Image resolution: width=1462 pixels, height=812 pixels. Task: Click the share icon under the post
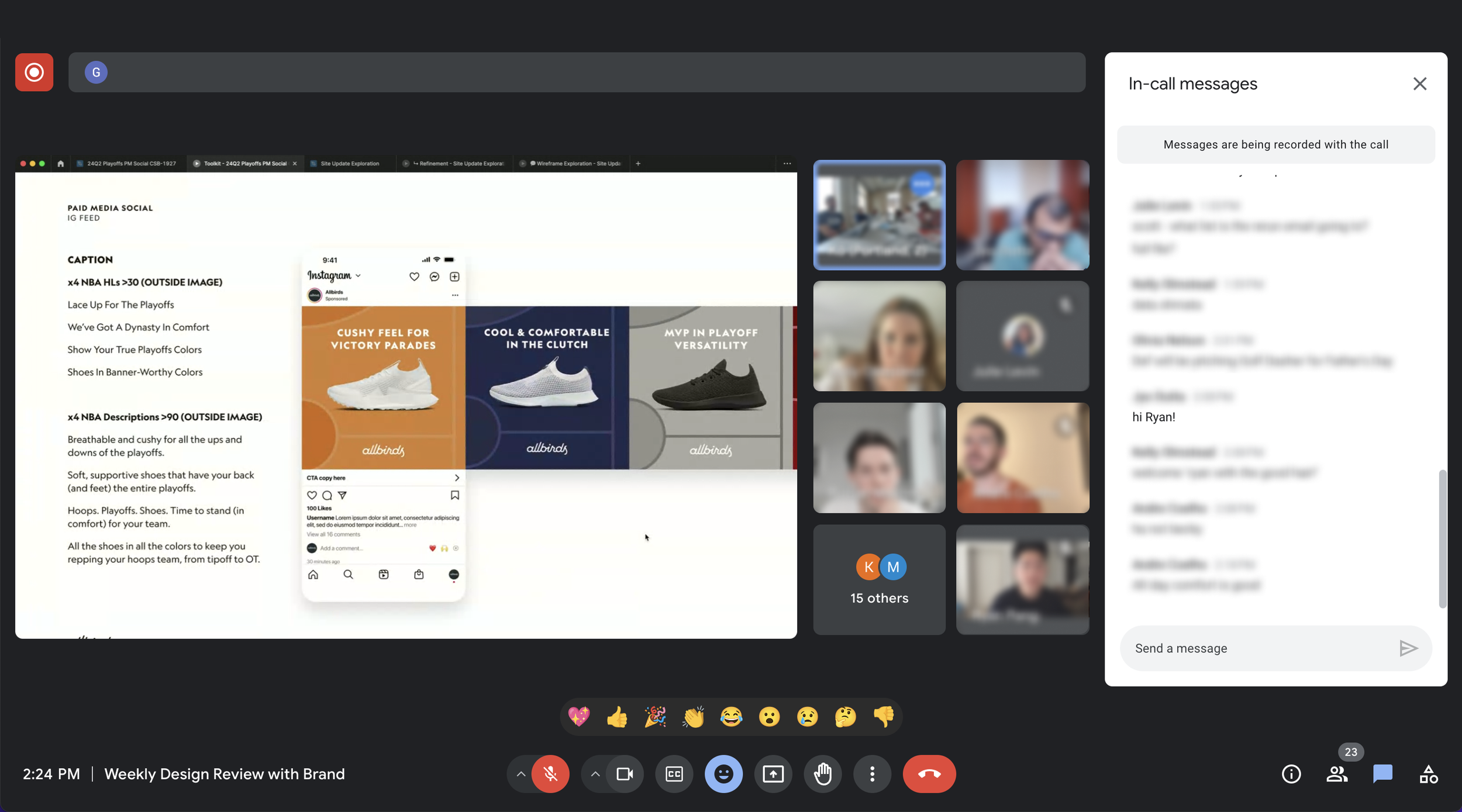click(x=343, y=495)
